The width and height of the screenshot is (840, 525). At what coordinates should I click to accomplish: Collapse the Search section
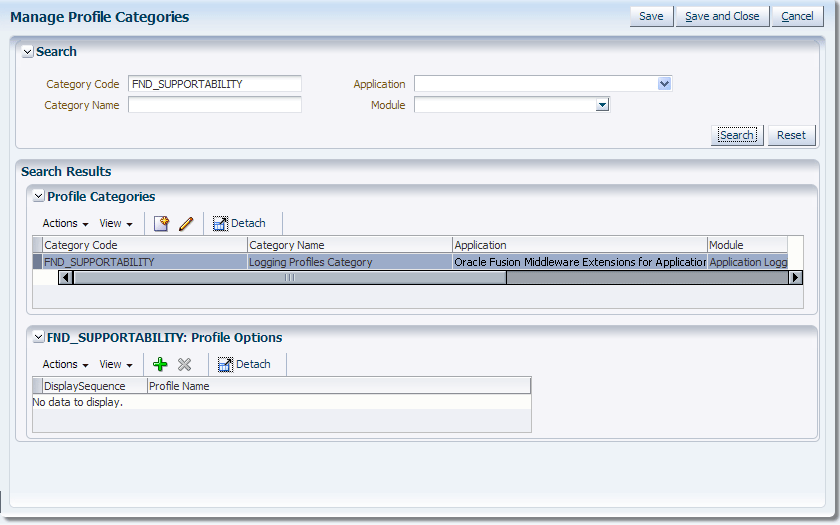pyautogui.click(x=27, y=52)
